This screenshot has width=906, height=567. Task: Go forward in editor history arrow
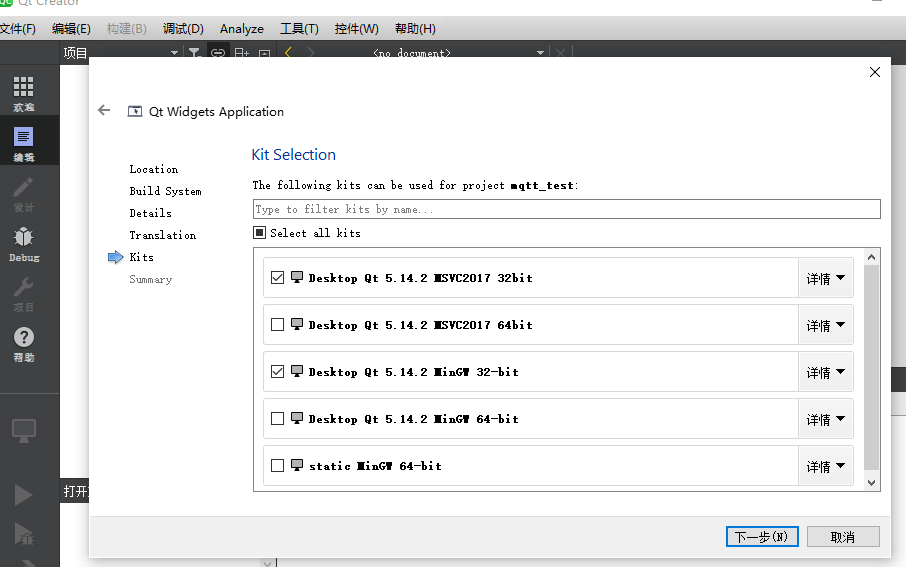click(x=311, y=53)
